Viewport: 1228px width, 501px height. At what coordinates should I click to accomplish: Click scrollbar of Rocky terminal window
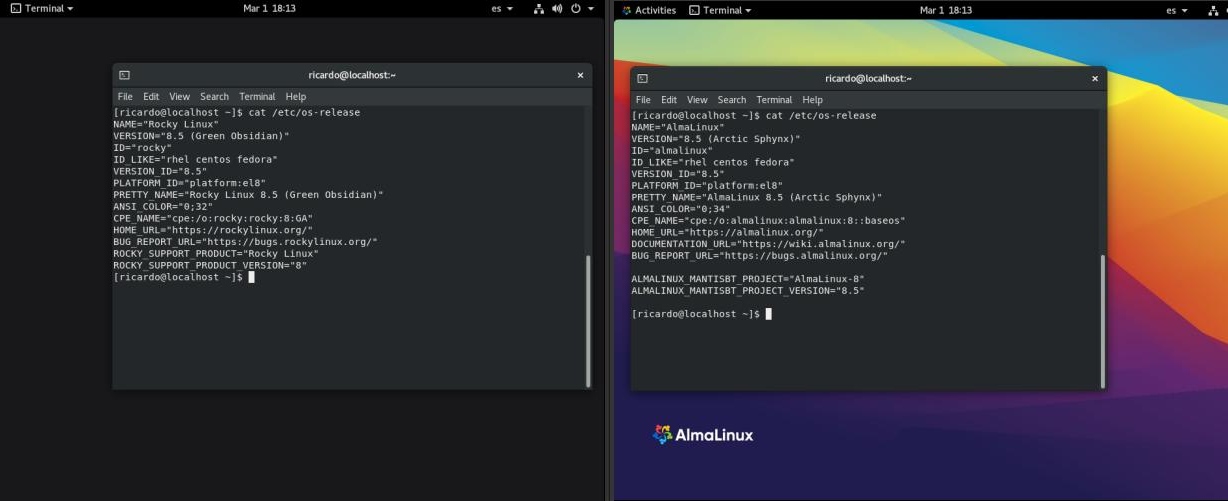pos(588,320)
